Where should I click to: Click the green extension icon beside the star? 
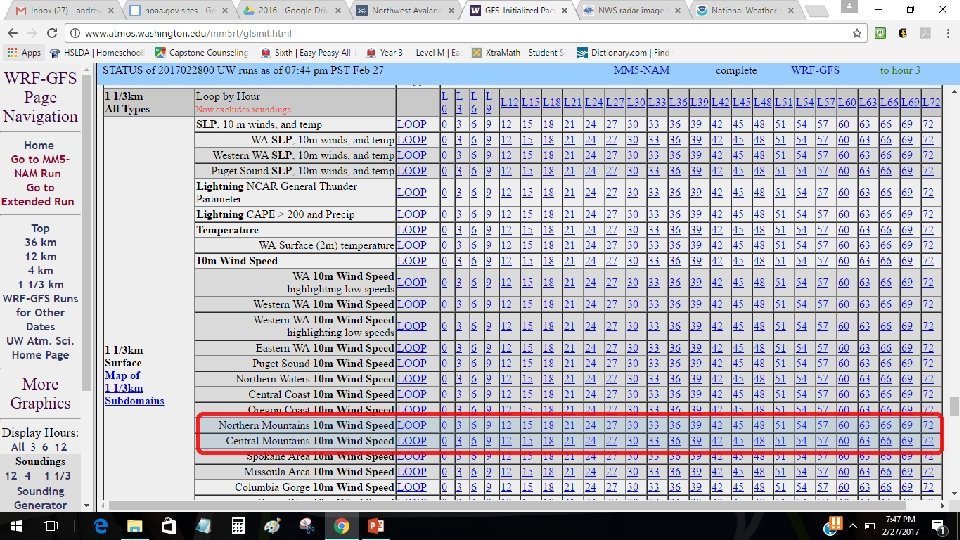[x=880, y=33]
